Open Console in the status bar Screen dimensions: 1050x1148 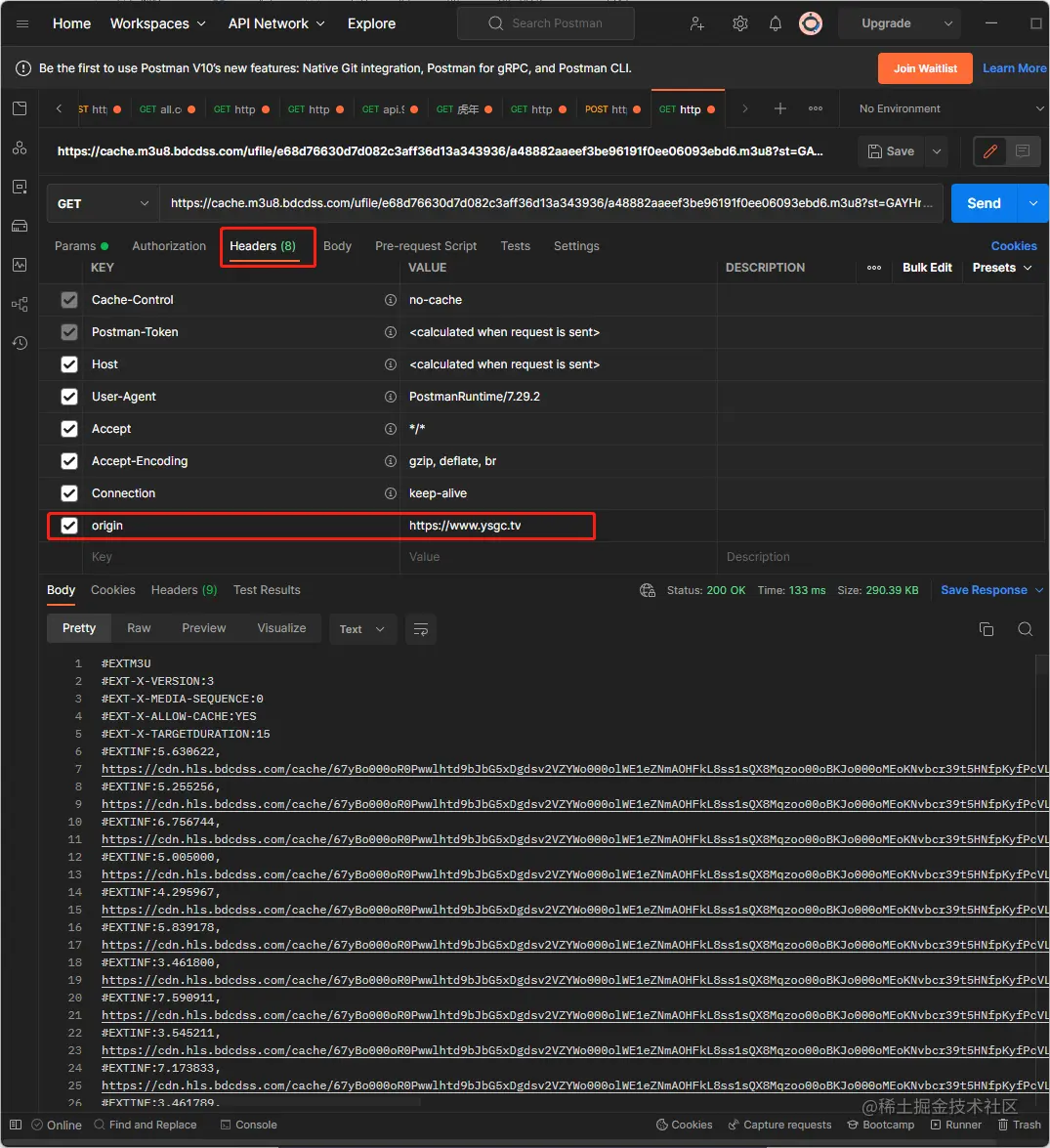pyautogui.click(x=249, y=1125)
